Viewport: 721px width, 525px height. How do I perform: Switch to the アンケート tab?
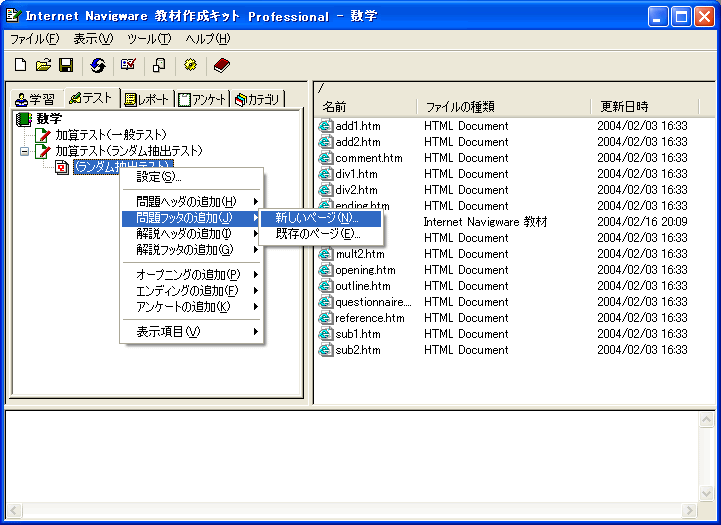point(202,99)
